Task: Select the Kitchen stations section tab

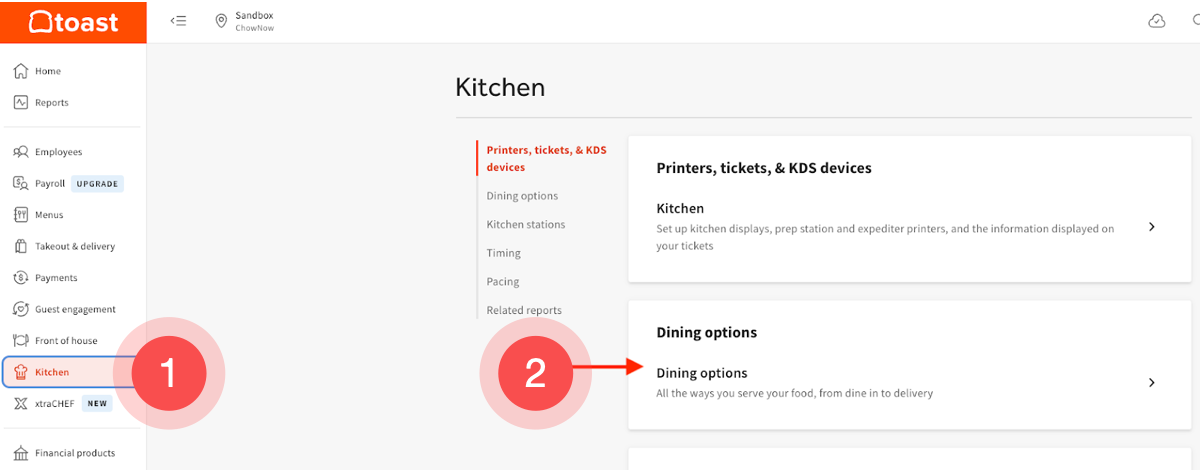Action: 526,224
